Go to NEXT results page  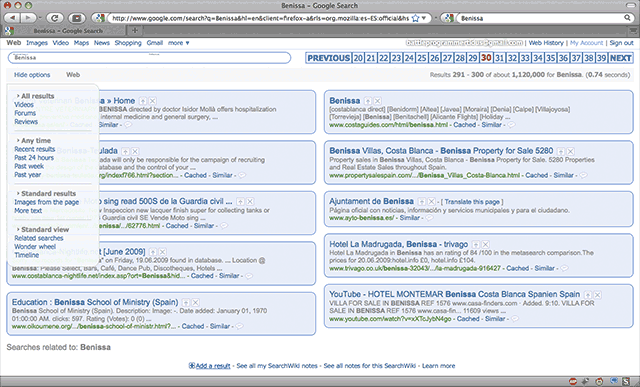pyautogui.click(x=620, y=58)
